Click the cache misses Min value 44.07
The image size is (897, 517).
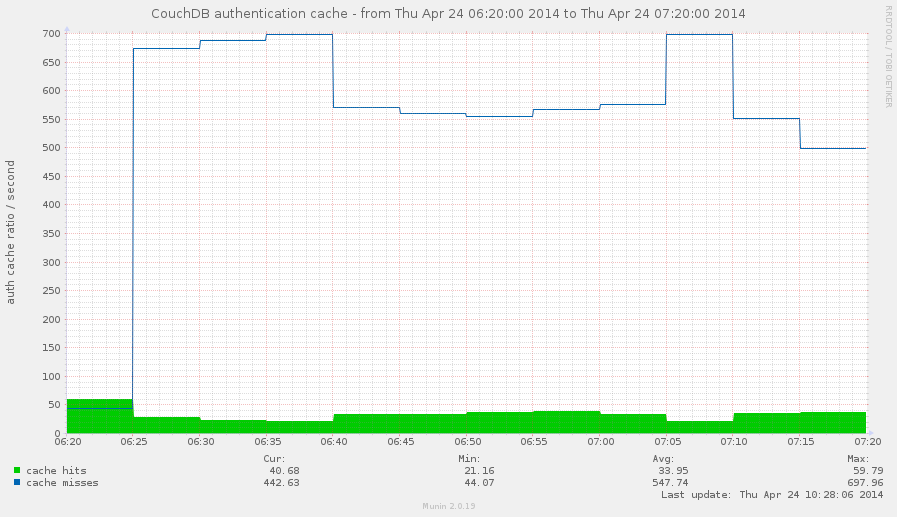point(479,483)
